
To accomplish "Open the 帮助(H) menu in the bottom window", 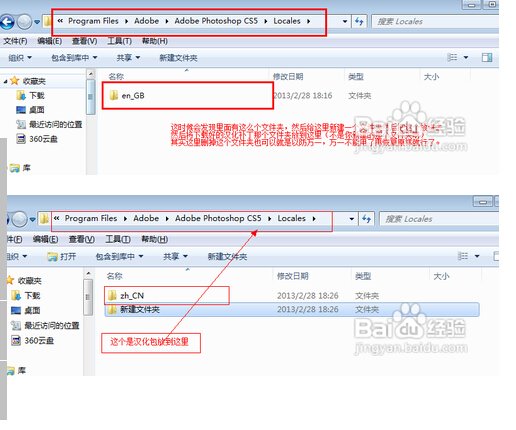I will tap(155, 239).
